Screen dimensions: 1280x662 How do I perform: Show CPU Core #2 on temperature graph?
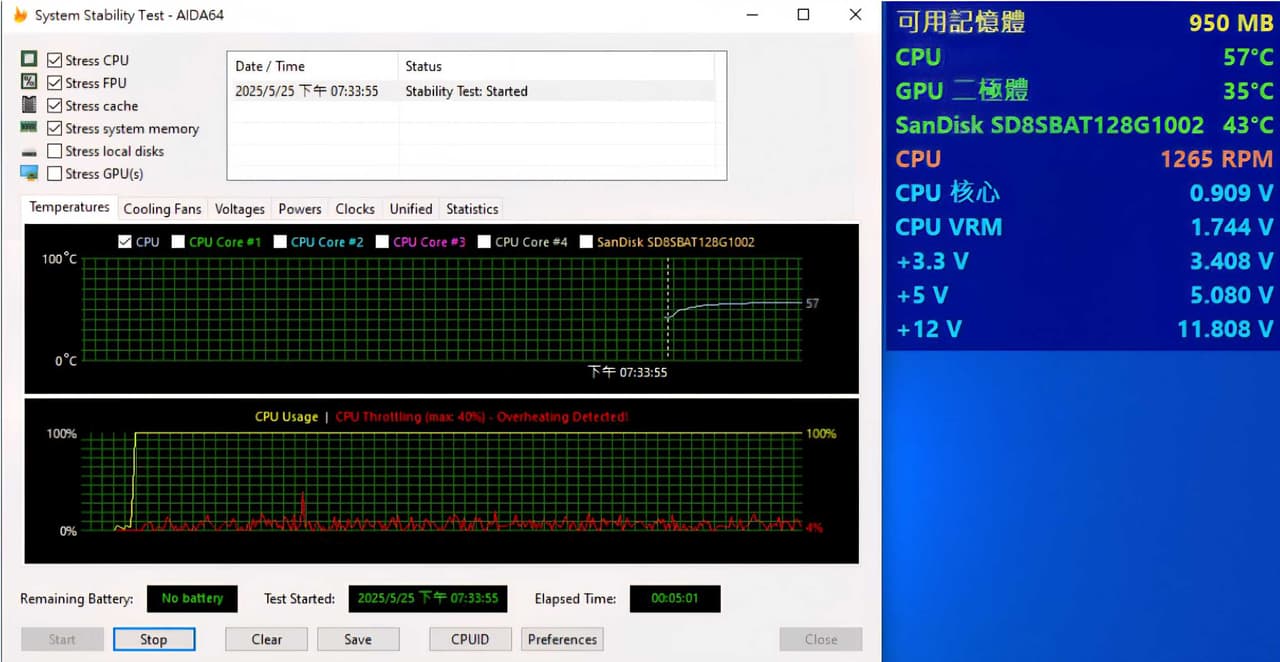coord(280,241)
